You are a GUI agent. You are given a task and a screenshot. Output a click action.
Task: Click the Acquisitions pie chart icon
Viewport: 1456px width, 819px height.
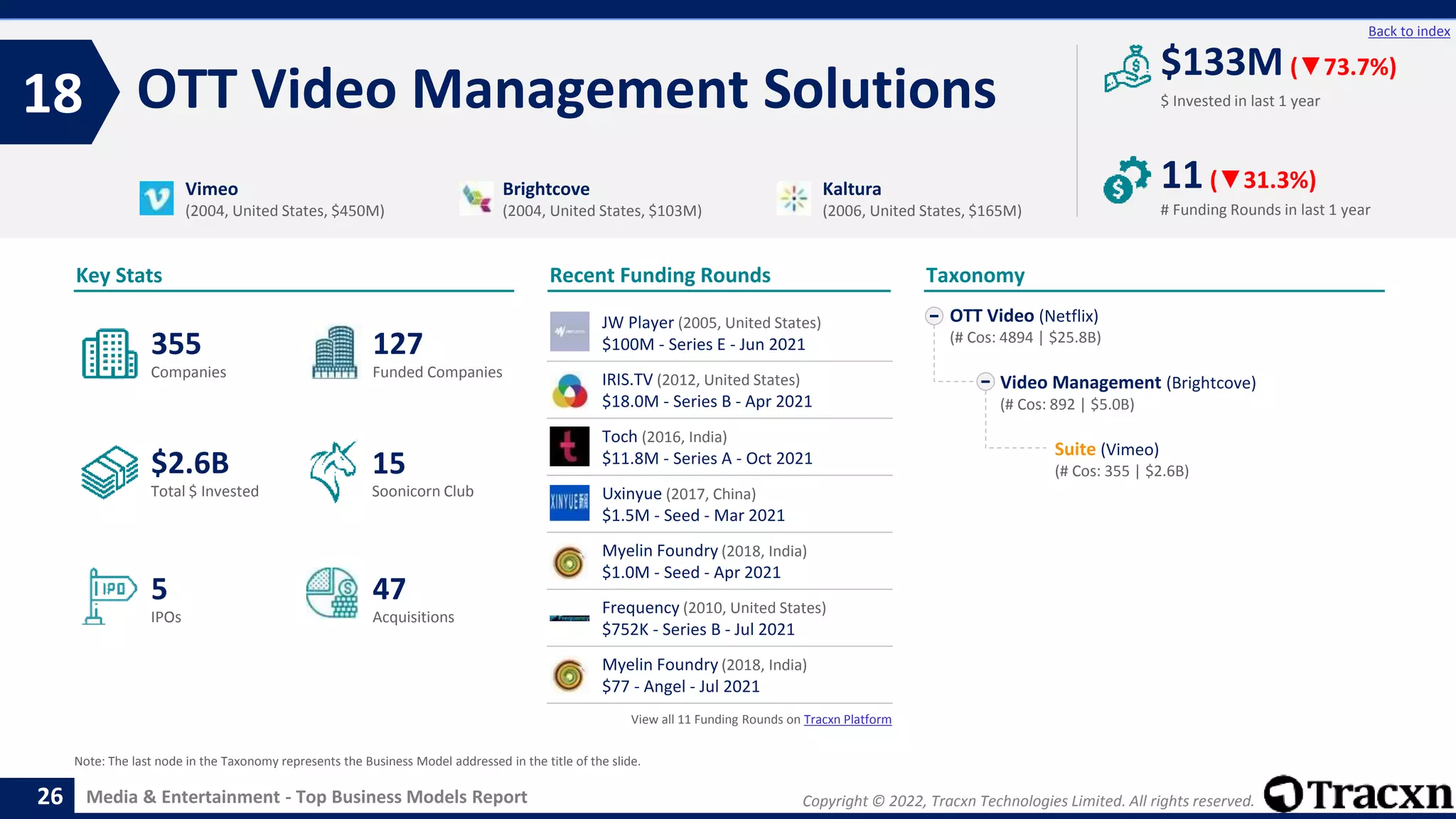(332, 592)
